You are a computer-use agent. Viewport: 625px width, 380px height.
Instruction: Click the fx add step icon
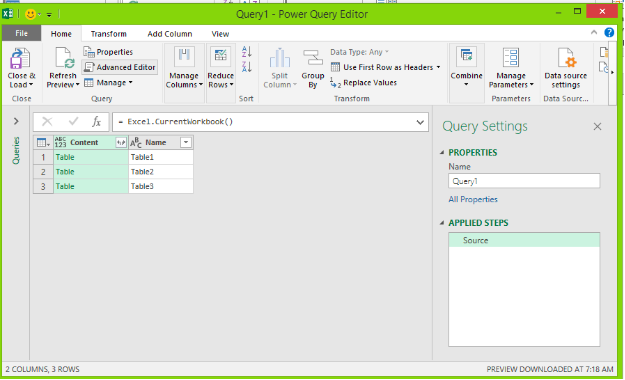(96, 121)
